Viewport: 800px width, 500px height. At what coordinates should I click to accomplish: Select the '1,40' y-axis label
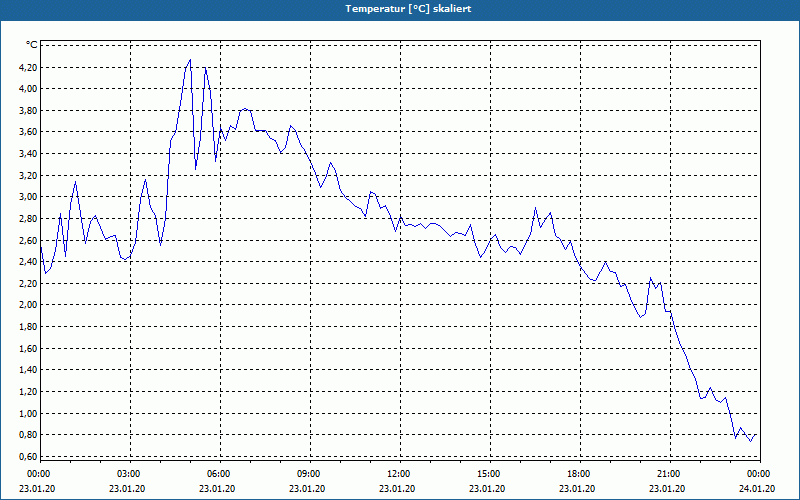[x=28, y=369]
